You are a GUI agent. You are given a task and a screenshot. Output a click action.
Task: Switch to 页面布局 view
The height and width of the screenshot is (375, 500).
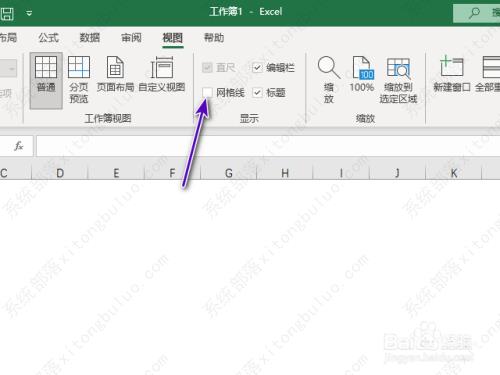pos(115,74)
